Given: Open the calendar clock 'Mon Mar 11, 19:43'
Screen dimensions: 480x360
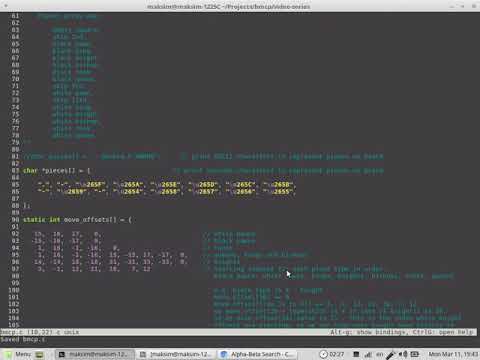Looking at the screenshot, I should point(453,354).
